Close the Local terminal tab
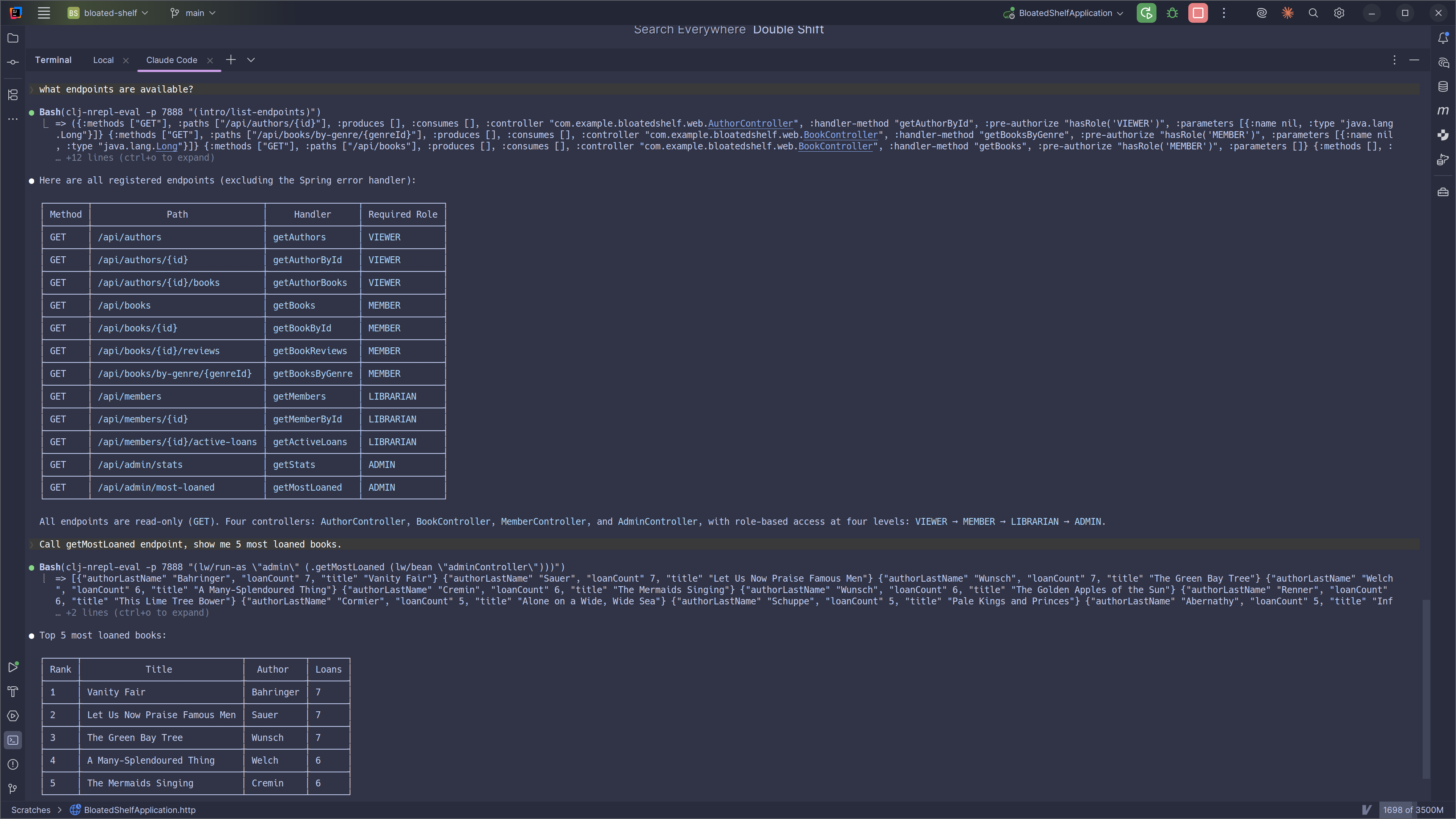Viewport: 1456px width, 819px height. pyautogui.click(x=126, y=61)
